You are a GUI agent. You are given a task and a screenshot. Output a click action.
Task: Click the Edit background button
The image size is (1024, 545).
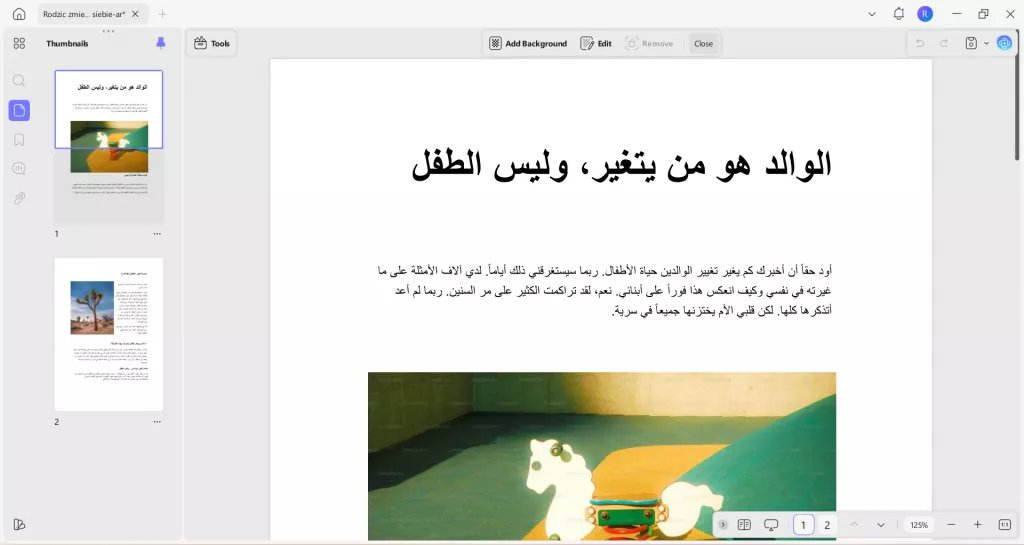coord(596,44)
